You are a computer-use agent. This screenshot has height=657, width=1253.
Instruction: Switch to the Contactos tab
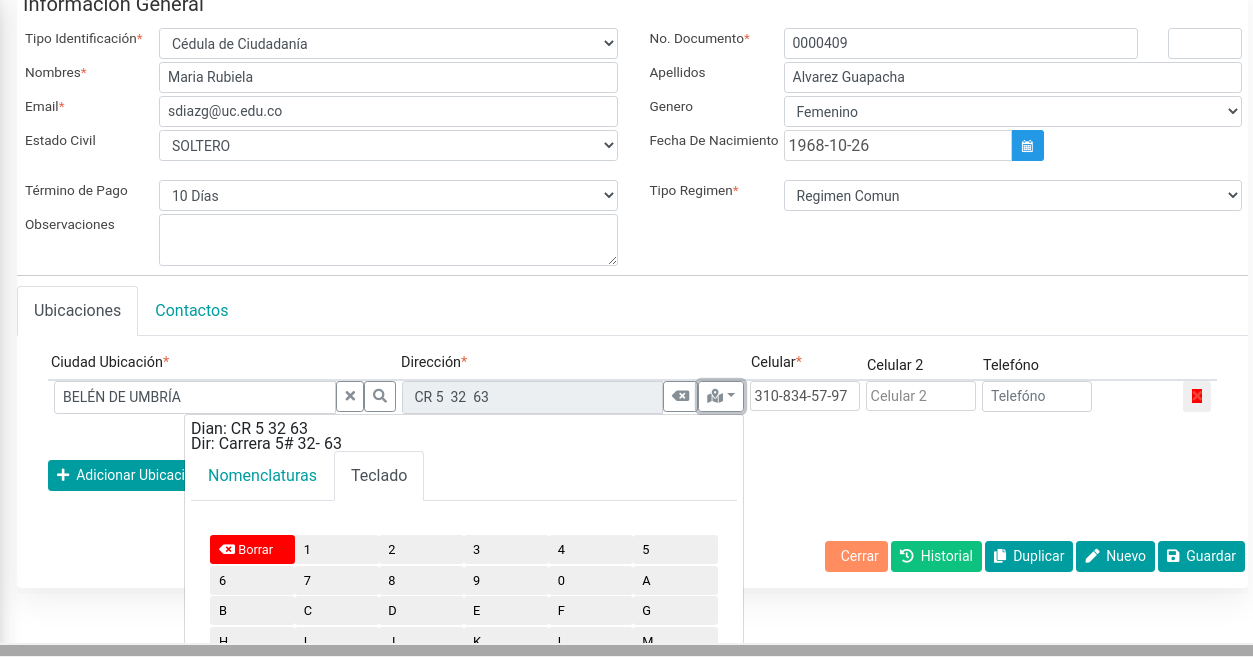pos(192,311)
